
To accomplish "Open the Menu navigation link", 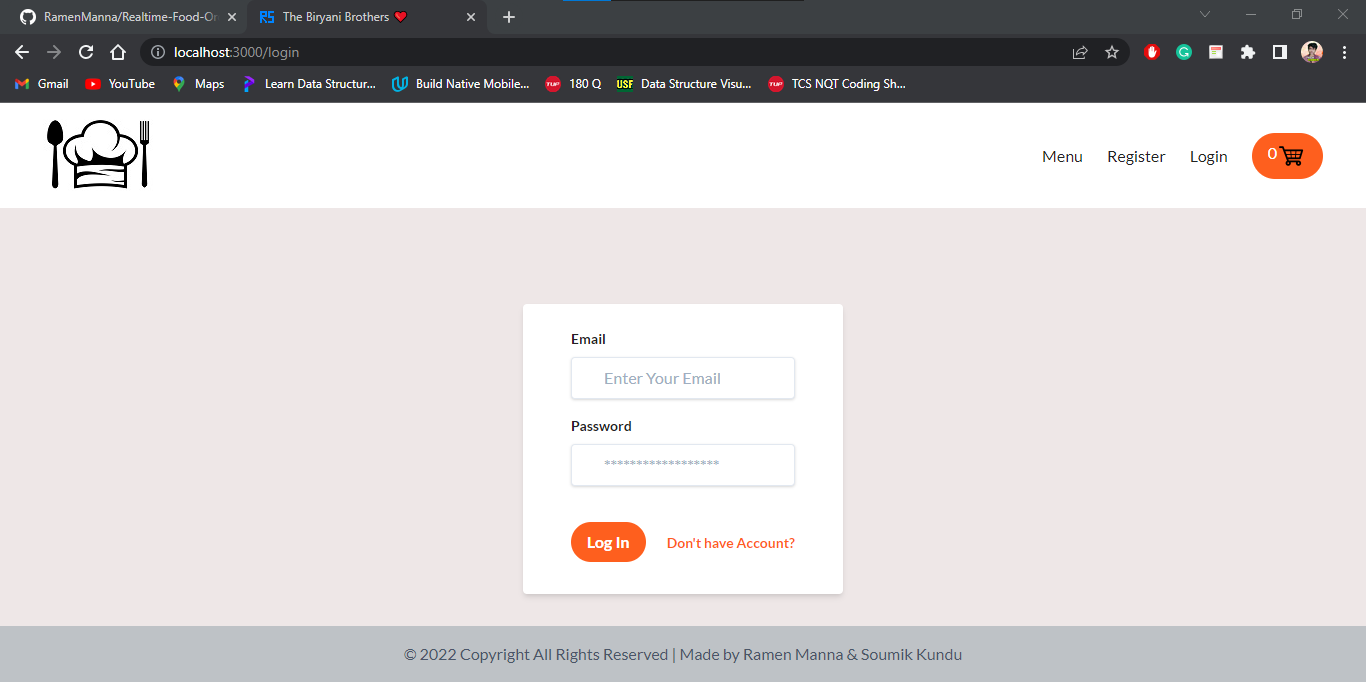I will pyautogui.click(x=1062, y=156).
